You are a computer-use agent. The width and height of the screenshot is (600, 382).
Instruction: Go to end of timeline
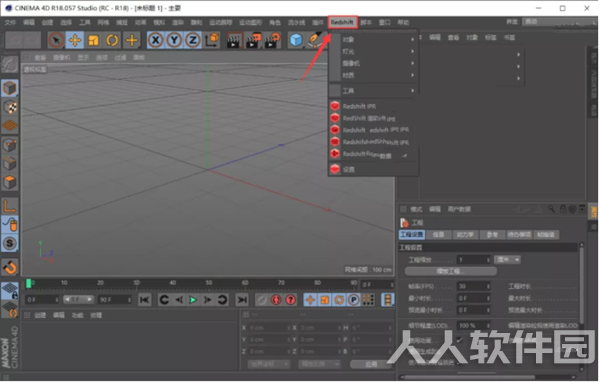click(x=242, y=300)
